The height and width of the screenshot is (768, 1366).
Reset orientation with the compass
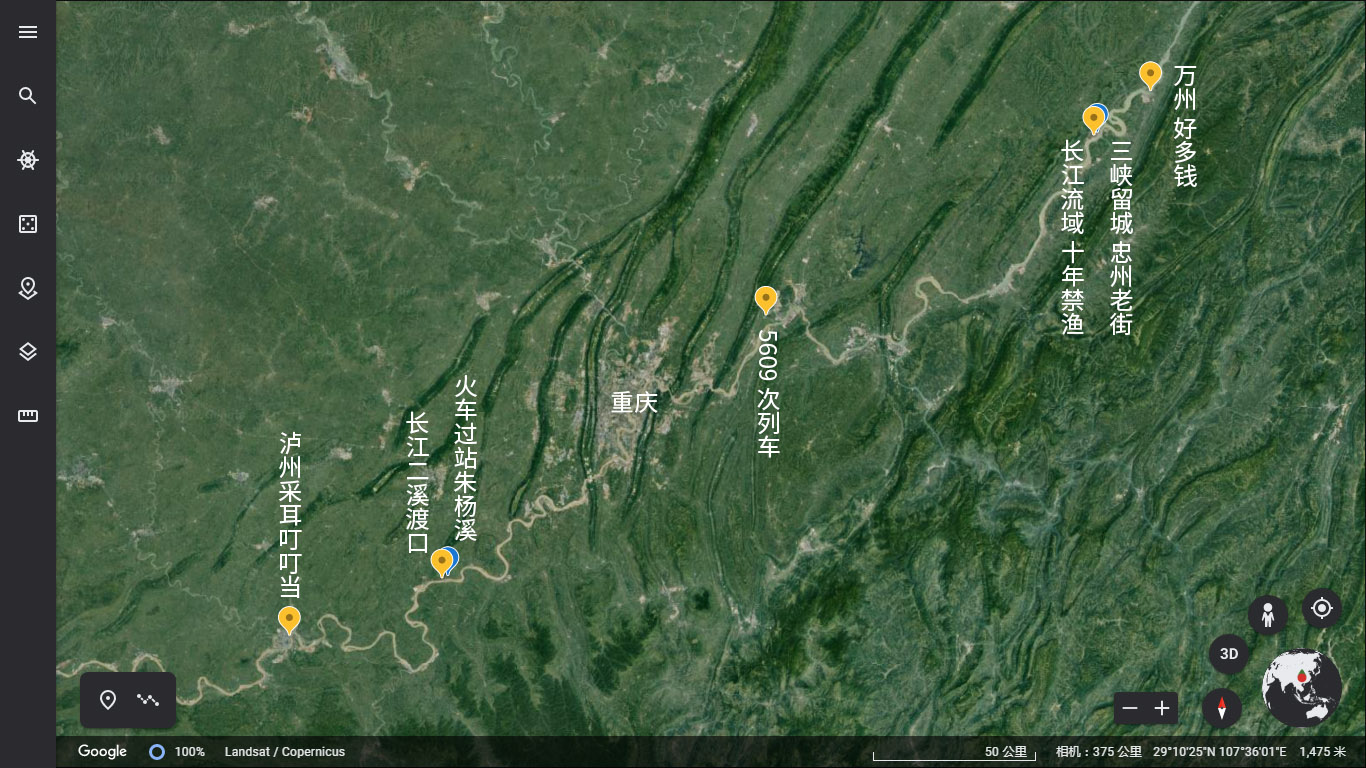(x=1222, y=709)
